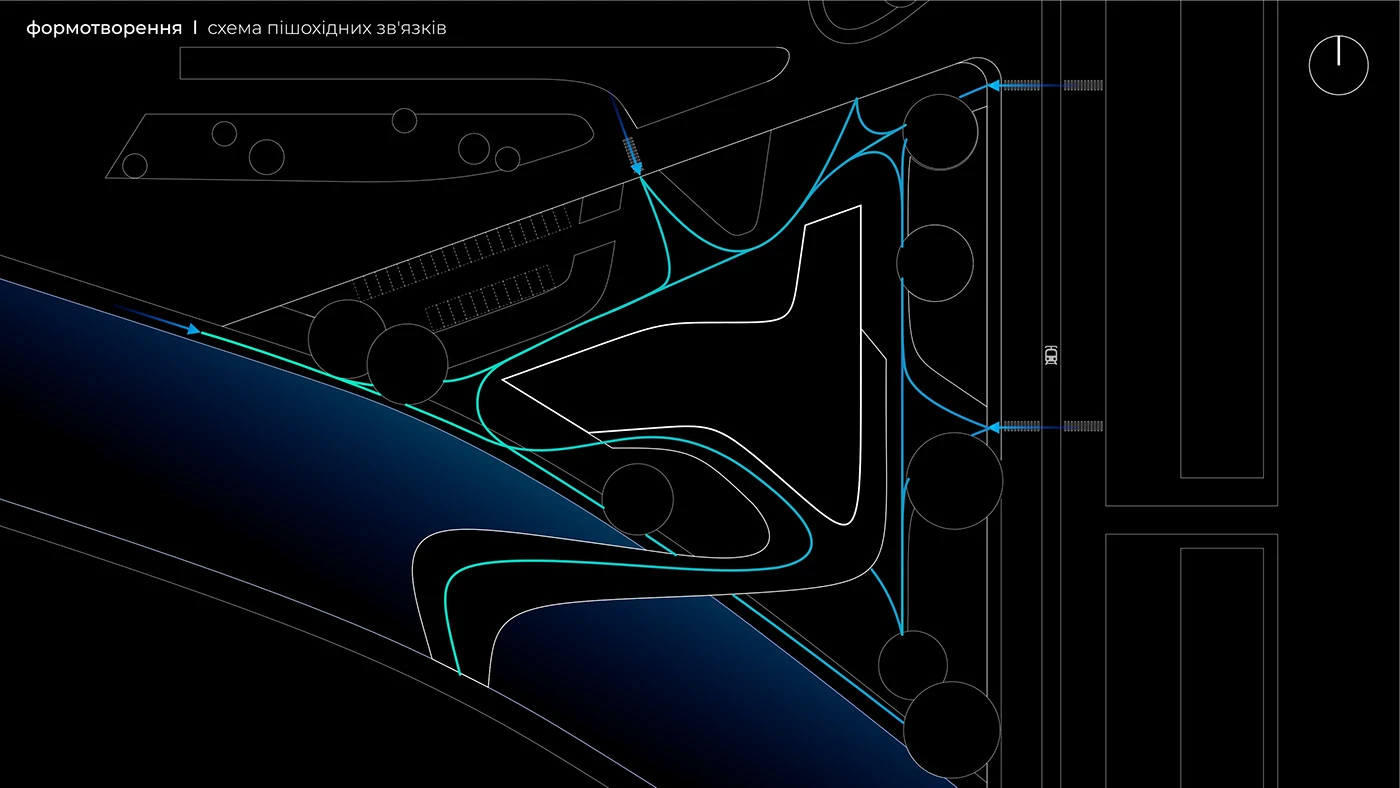
Task: Click the 'схема пішохідних зв'язків' subtitle
Action: pyautogui.click(x=327, y=28)
